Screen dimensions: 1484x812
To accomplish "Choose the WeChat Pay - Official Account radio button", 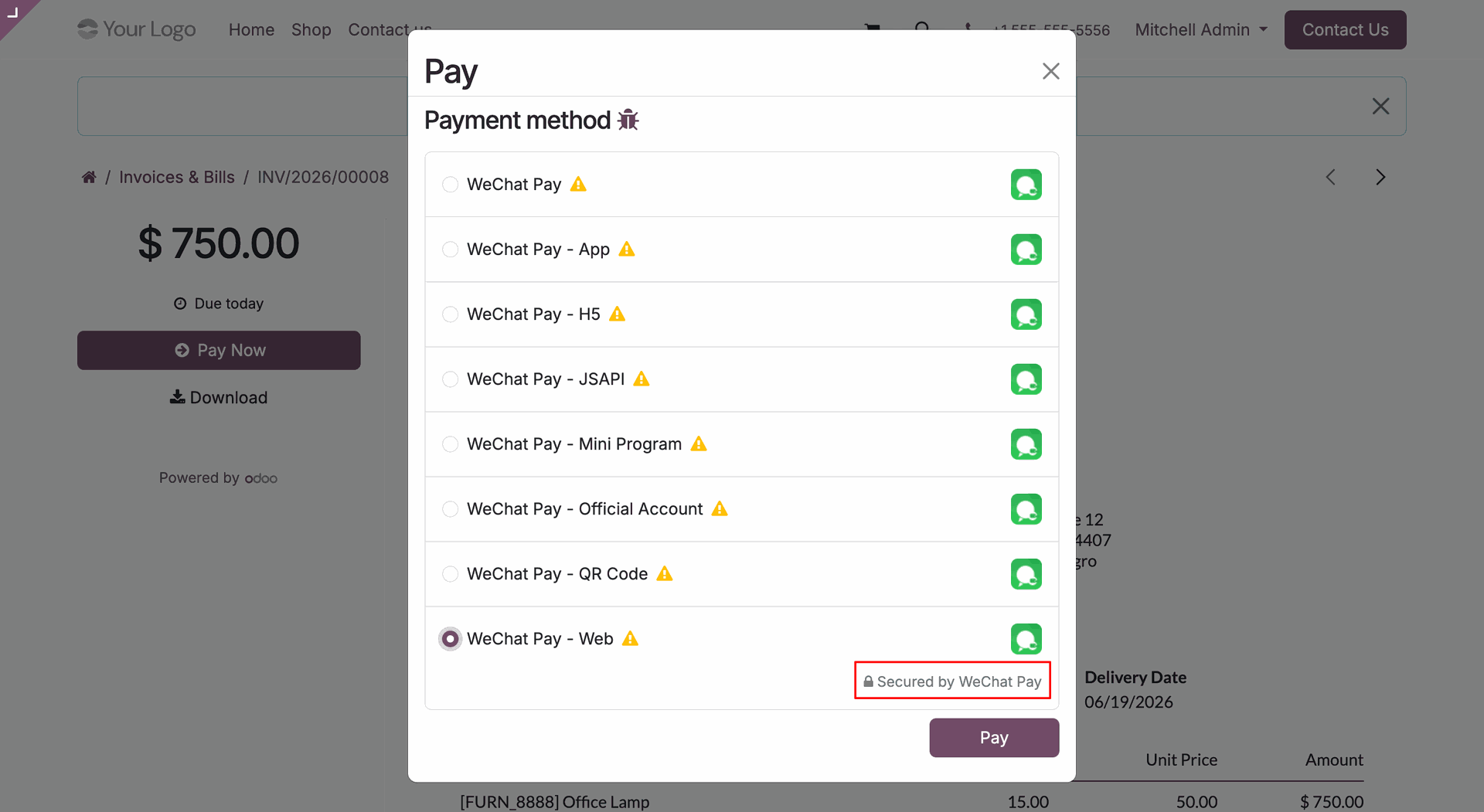I will coord(450,509).
